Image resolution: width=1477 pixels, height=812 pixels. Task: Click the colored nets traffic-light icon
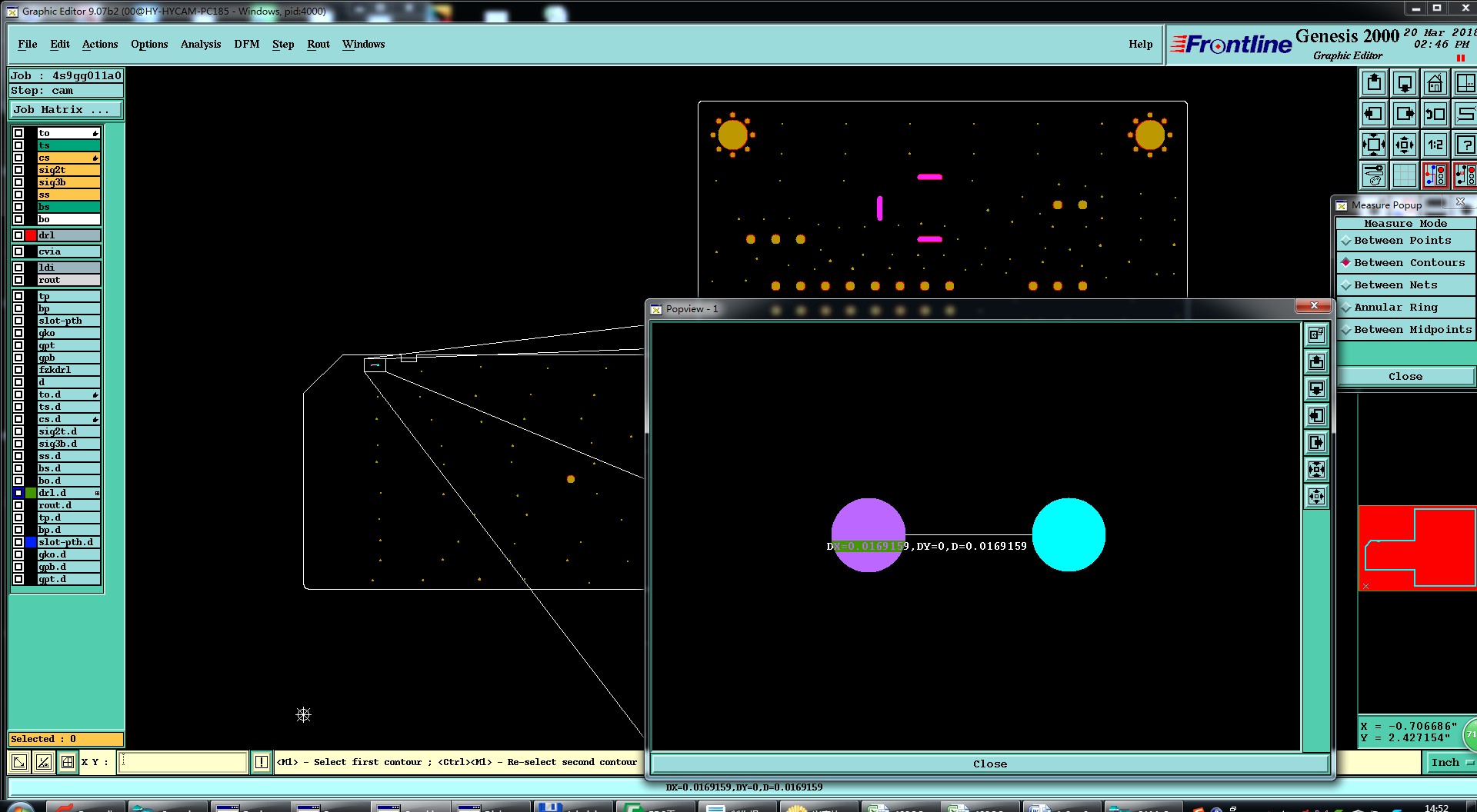click(x=1435, y=175)
